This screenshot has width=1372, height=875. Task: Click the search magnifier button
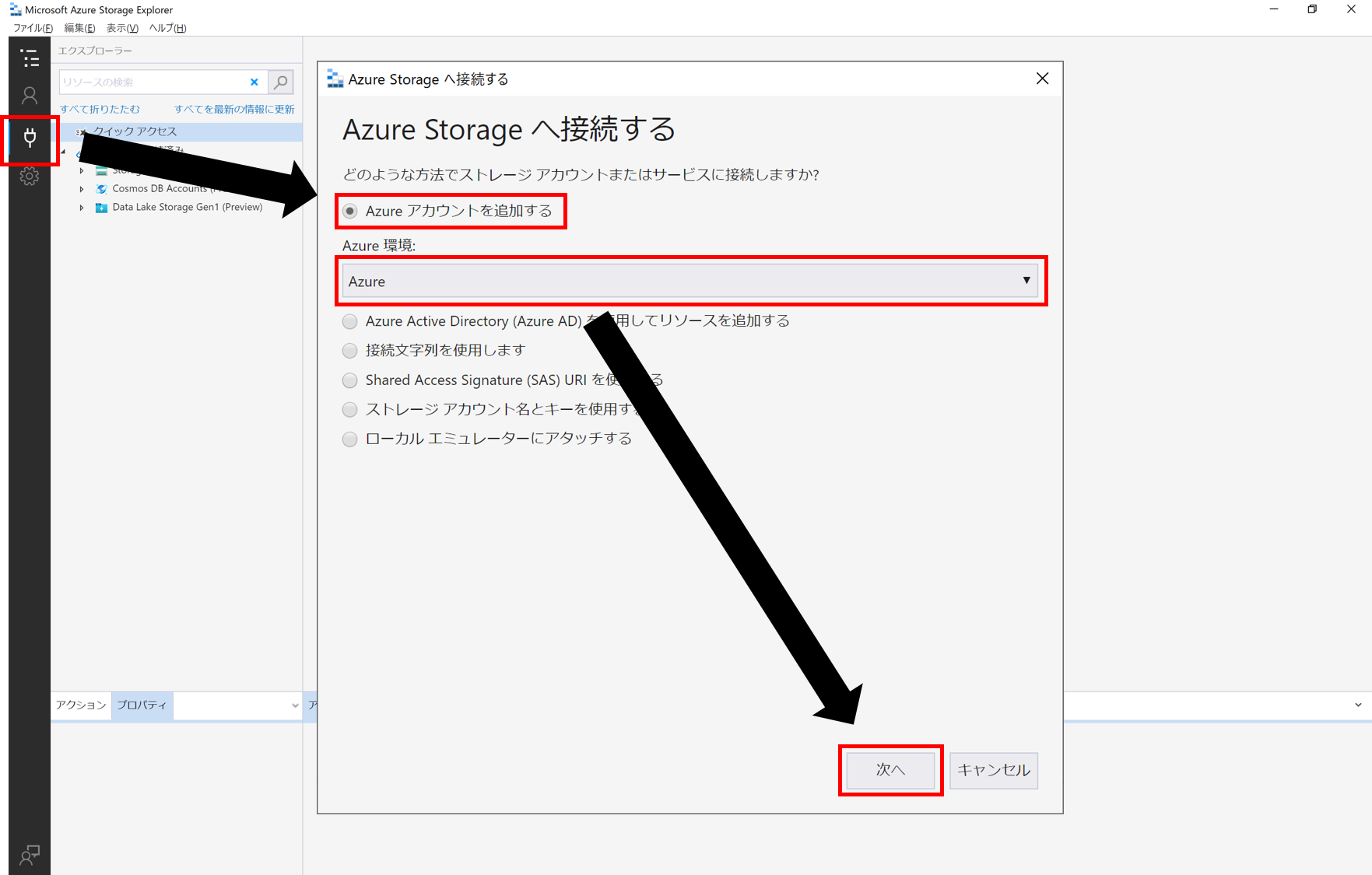pyautogui.click(x=281, y=82)
